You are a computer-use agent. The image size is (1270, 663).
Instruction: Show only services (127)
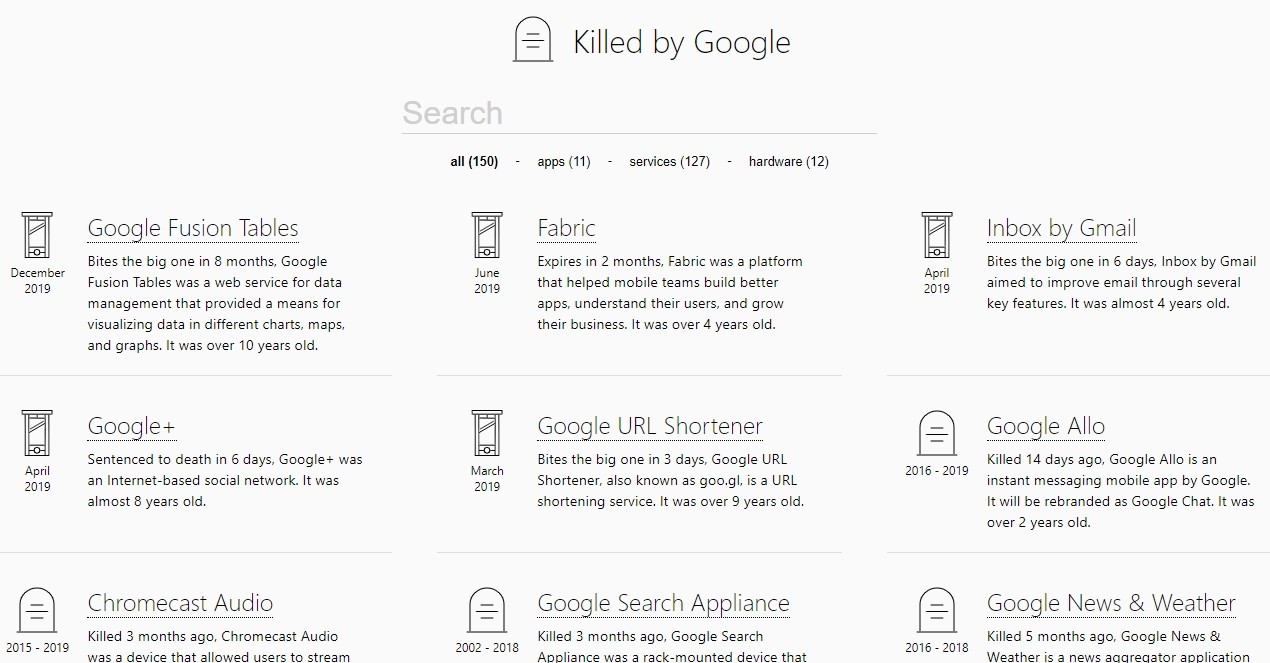670,162
